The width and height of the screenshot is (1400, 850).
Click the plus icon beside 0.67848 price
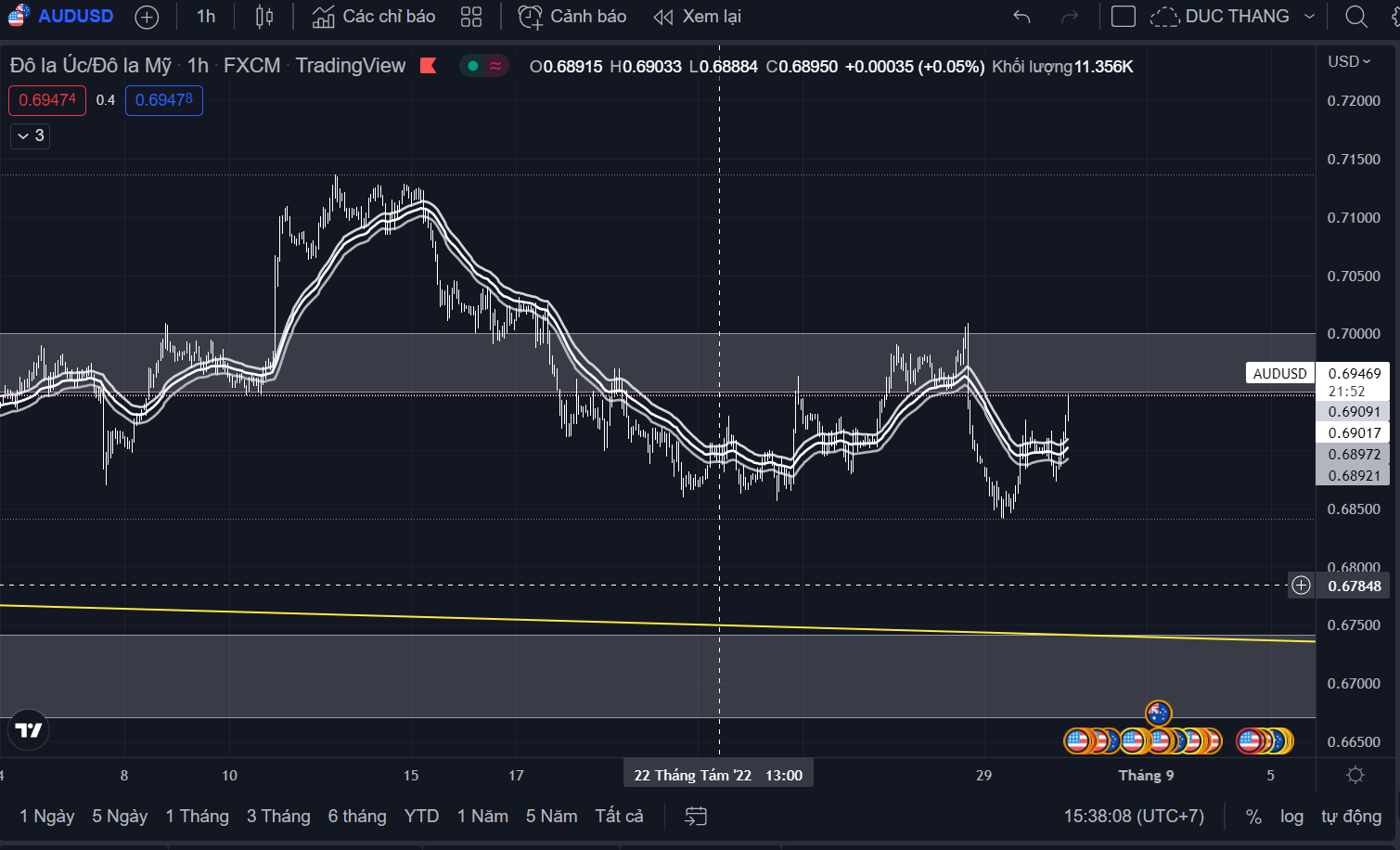1301,586
